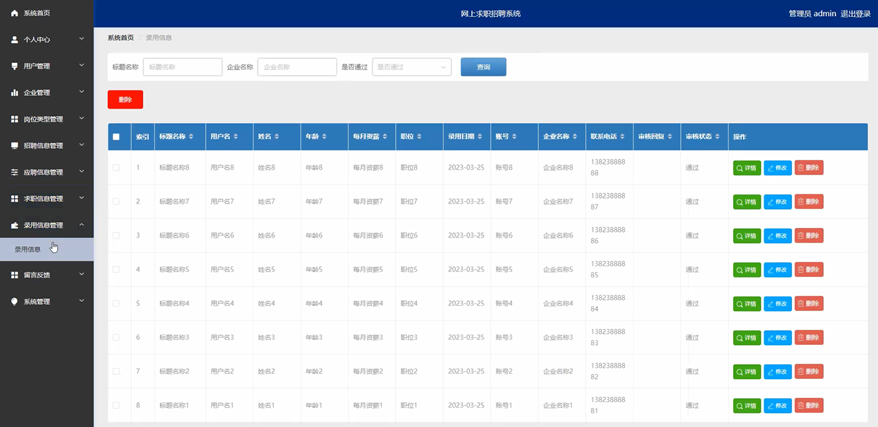Open the 系统首页 sidebar item
This screenshot has height=427, width=878.
[x=46, y=13]
